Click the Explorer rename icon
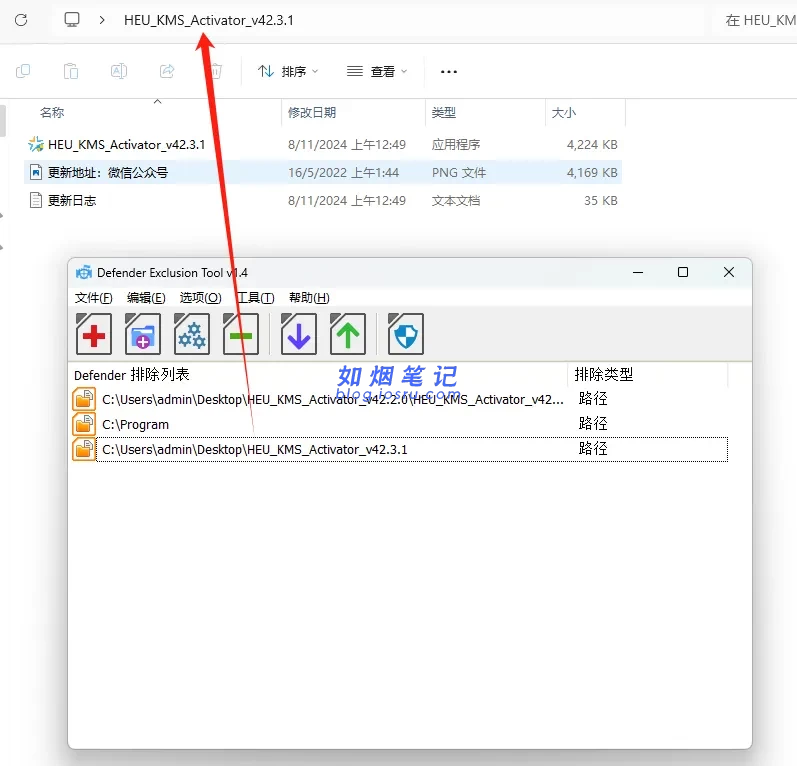The height and width of the screenshot is (766, 797). [119, 71]
